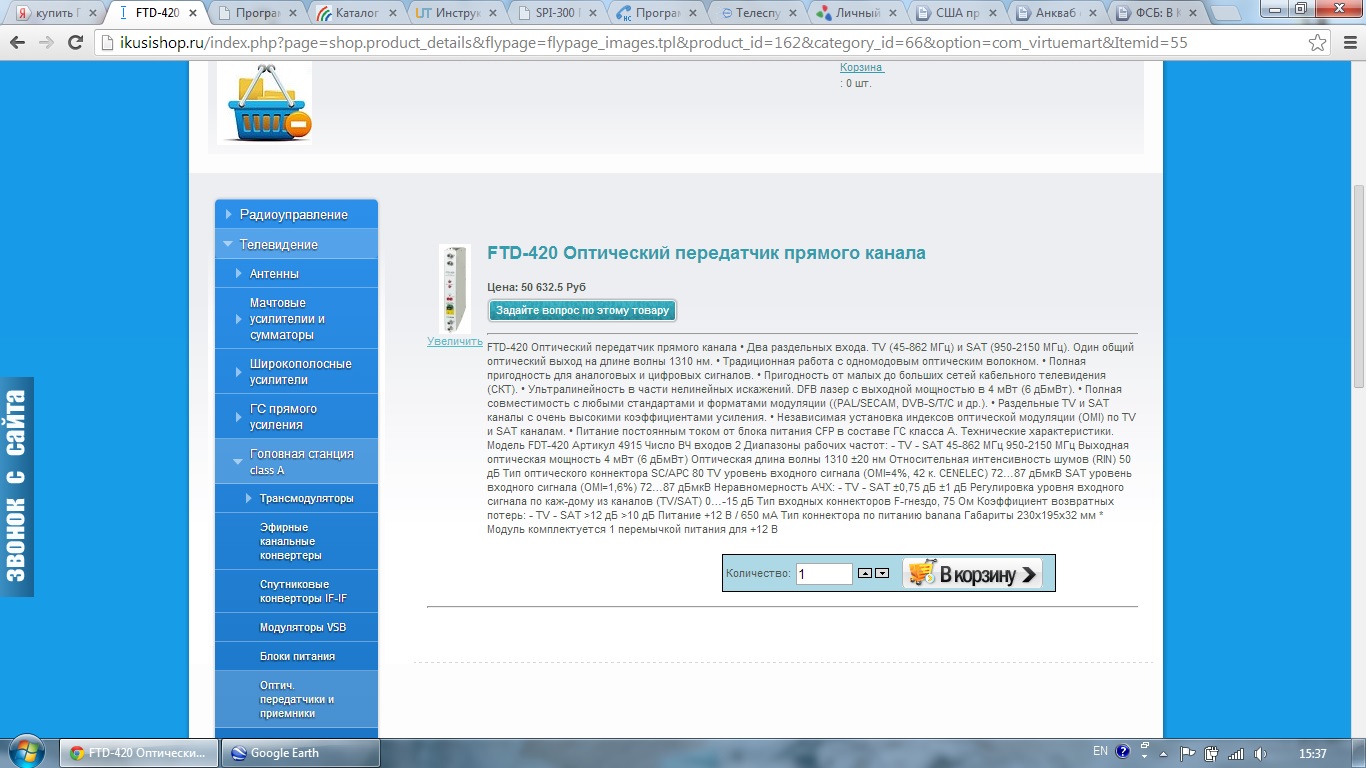Click the power plug tray icon
1366x768 pixels.
(x=1212, y=753)
